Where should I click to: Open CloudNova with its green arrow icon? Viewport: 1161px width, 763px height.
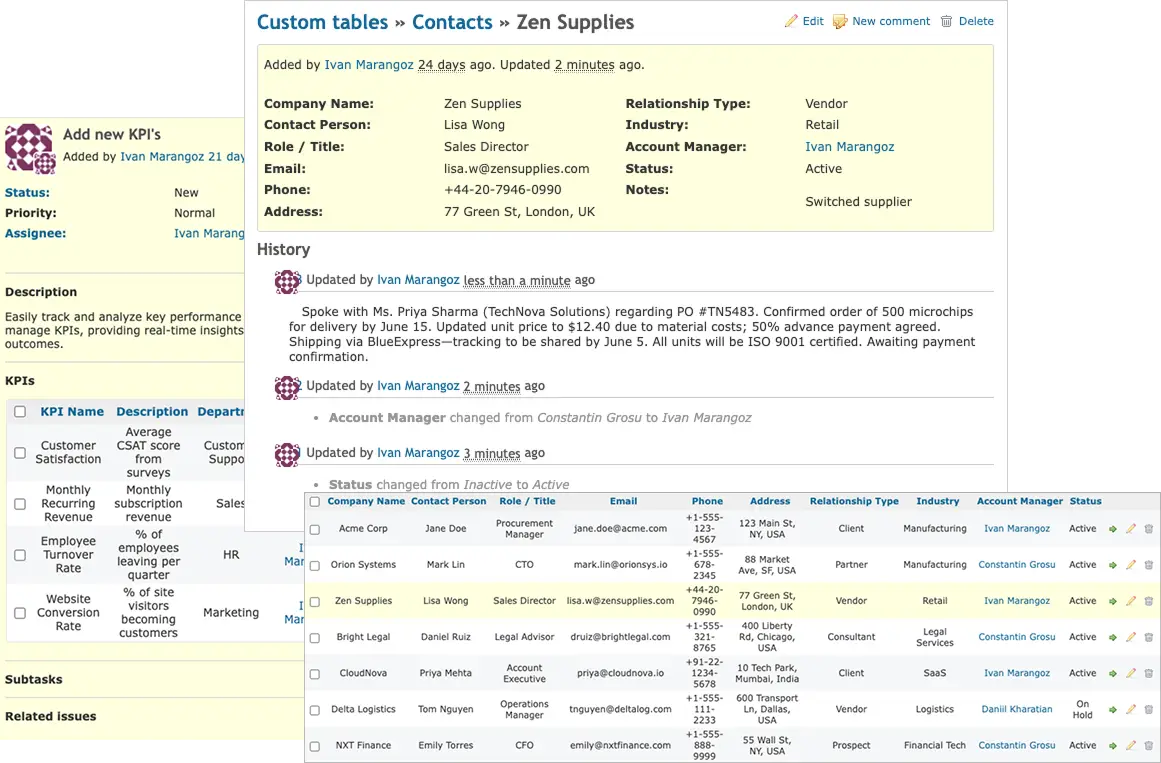tap(1113, 673)
